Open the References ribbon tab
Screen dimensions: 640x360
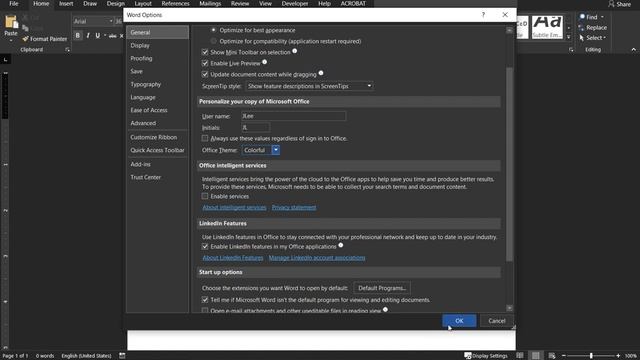[x=176, y=4]
